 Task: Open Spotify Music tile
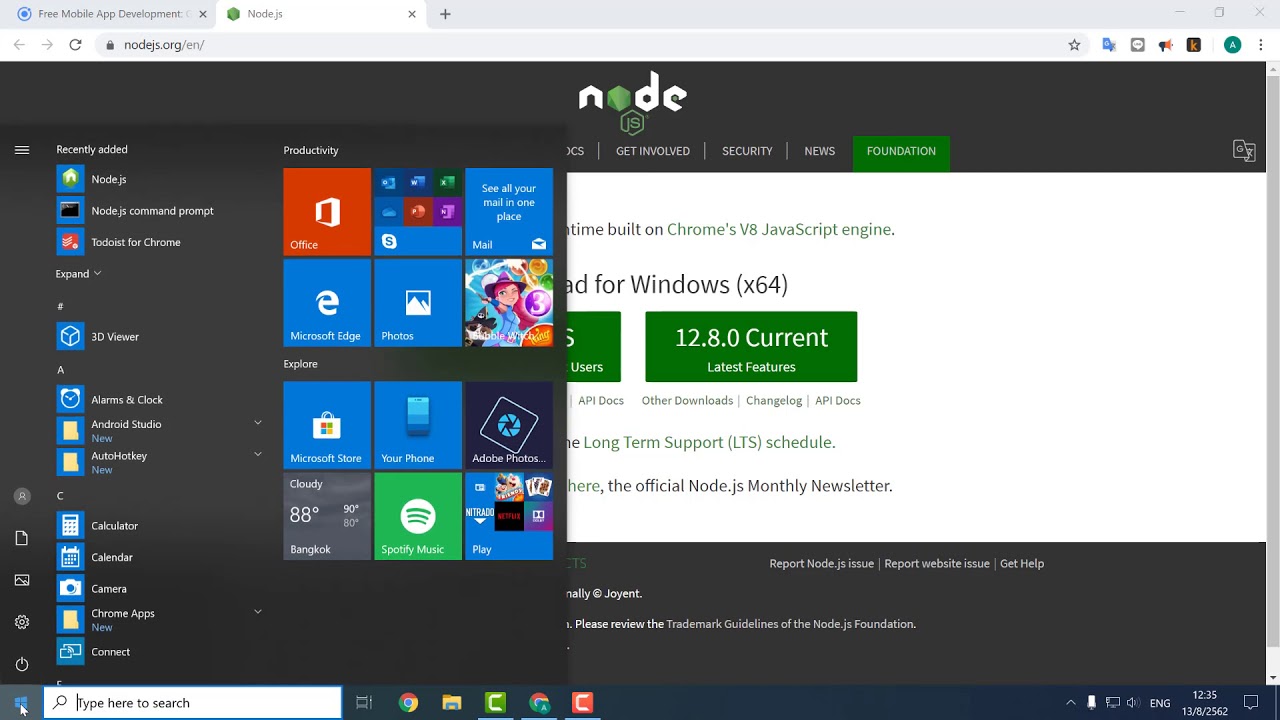pos(418,516)
